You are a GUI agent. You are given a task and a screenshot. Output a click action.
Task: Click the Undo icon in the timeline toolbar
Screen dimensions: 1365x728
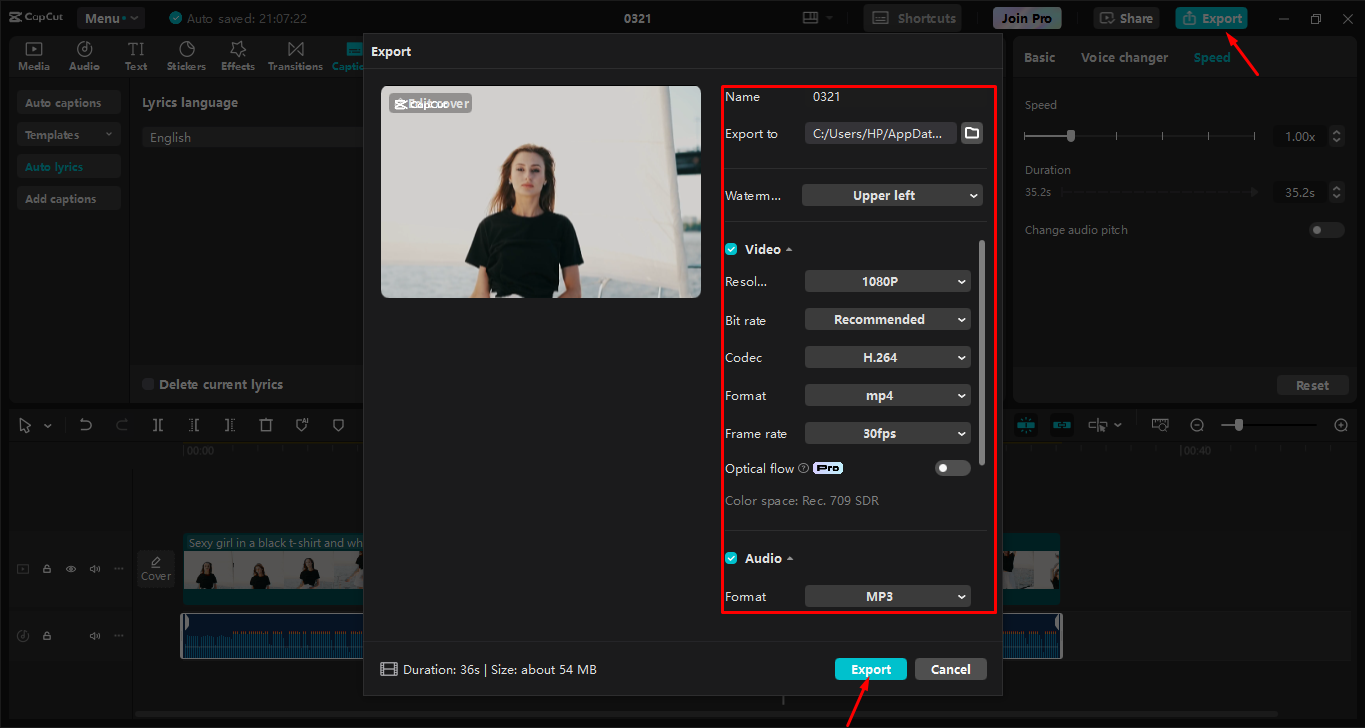click(85, 425)
